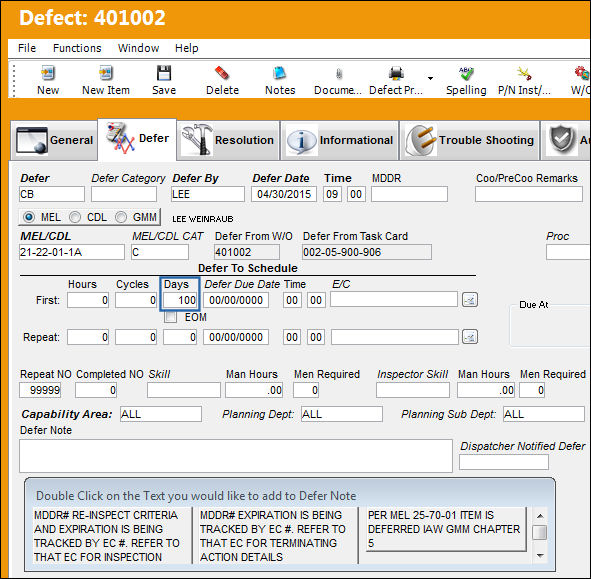Click the Repeat Days field
591x579 pixels.
click(180, 337)
